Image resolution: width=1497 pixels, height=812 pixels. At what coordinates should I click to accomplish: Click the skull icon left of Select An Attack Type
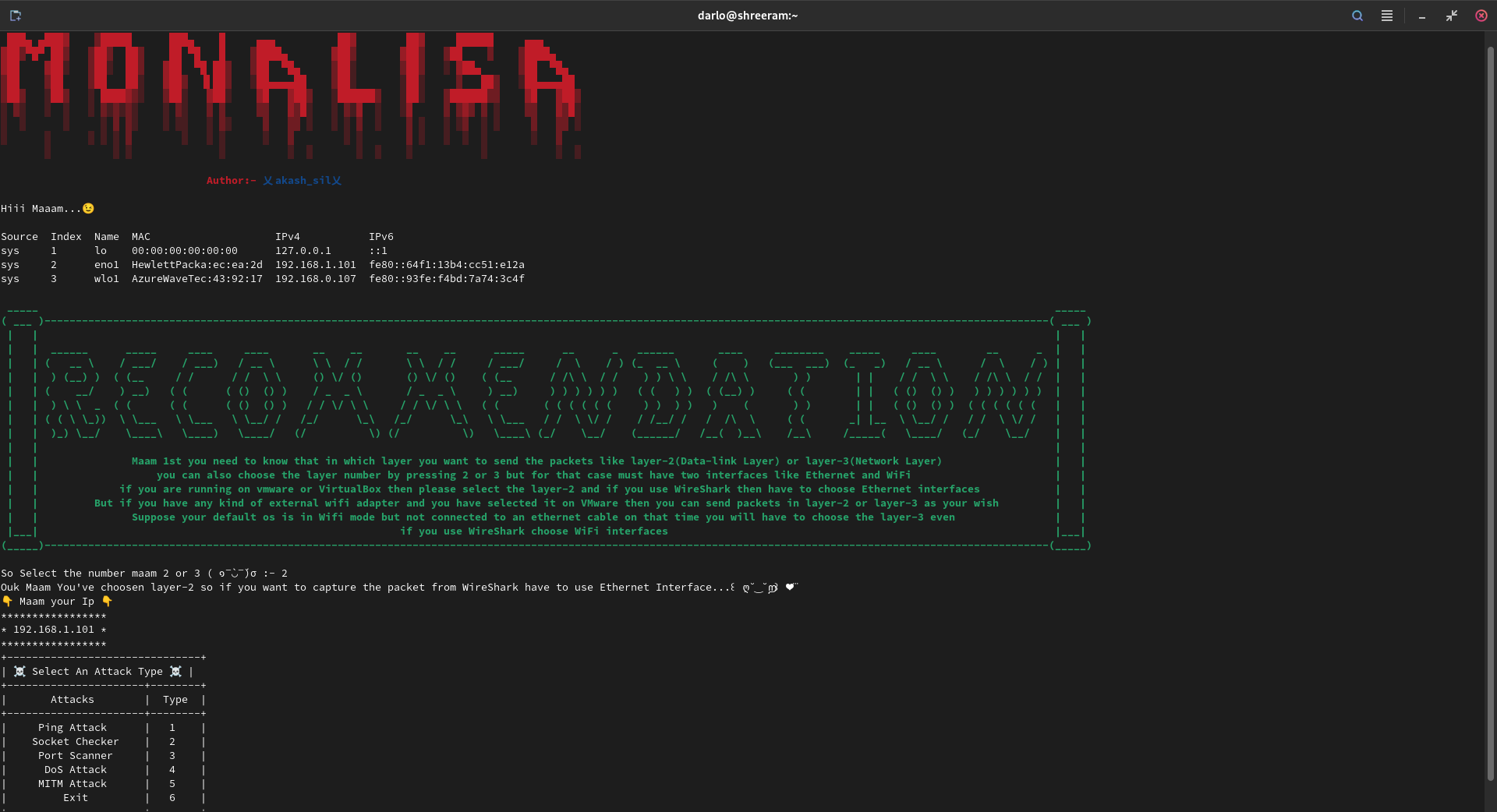[x=19, y=672]
